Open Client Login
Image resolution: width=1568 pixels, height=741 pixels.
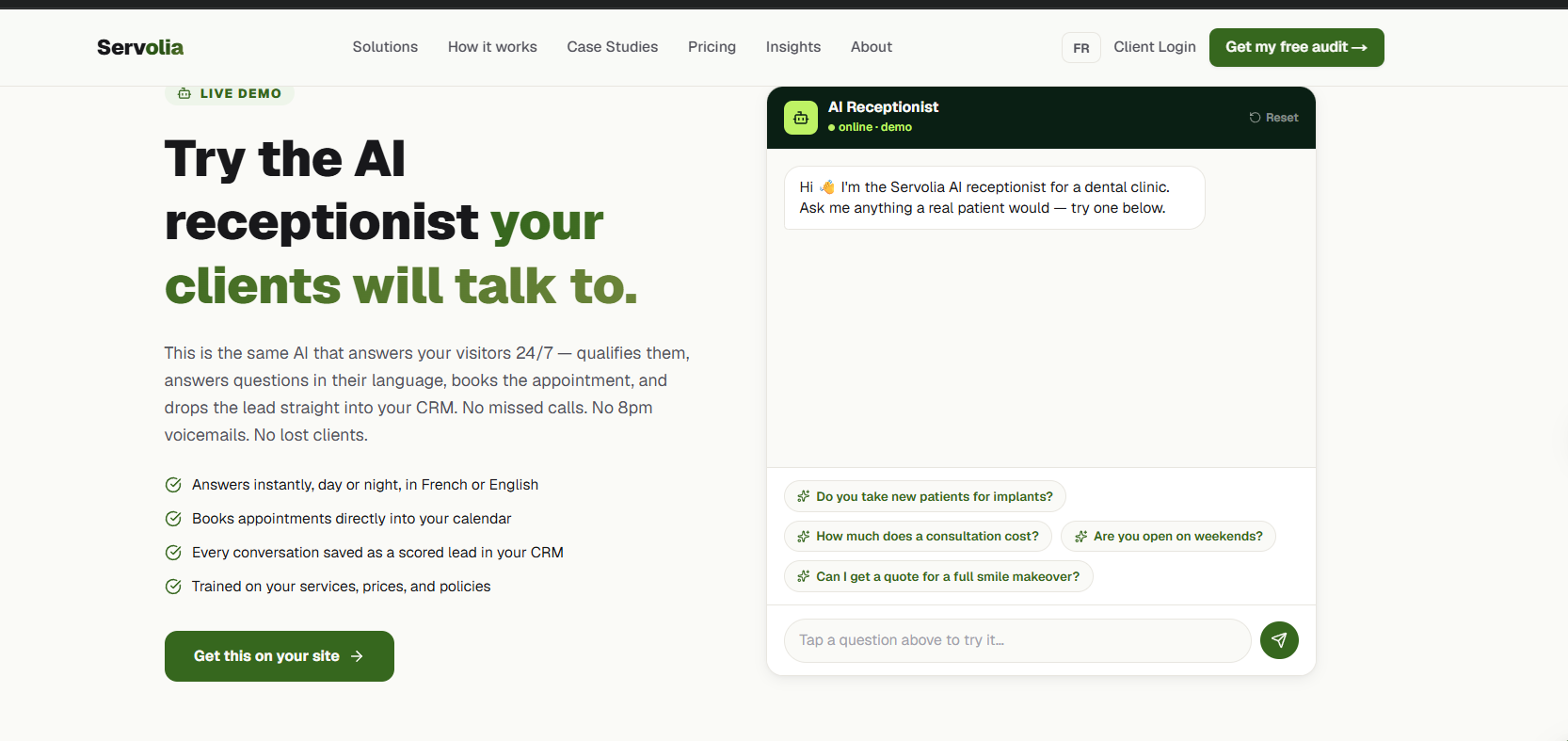(x=1155, y=47)
